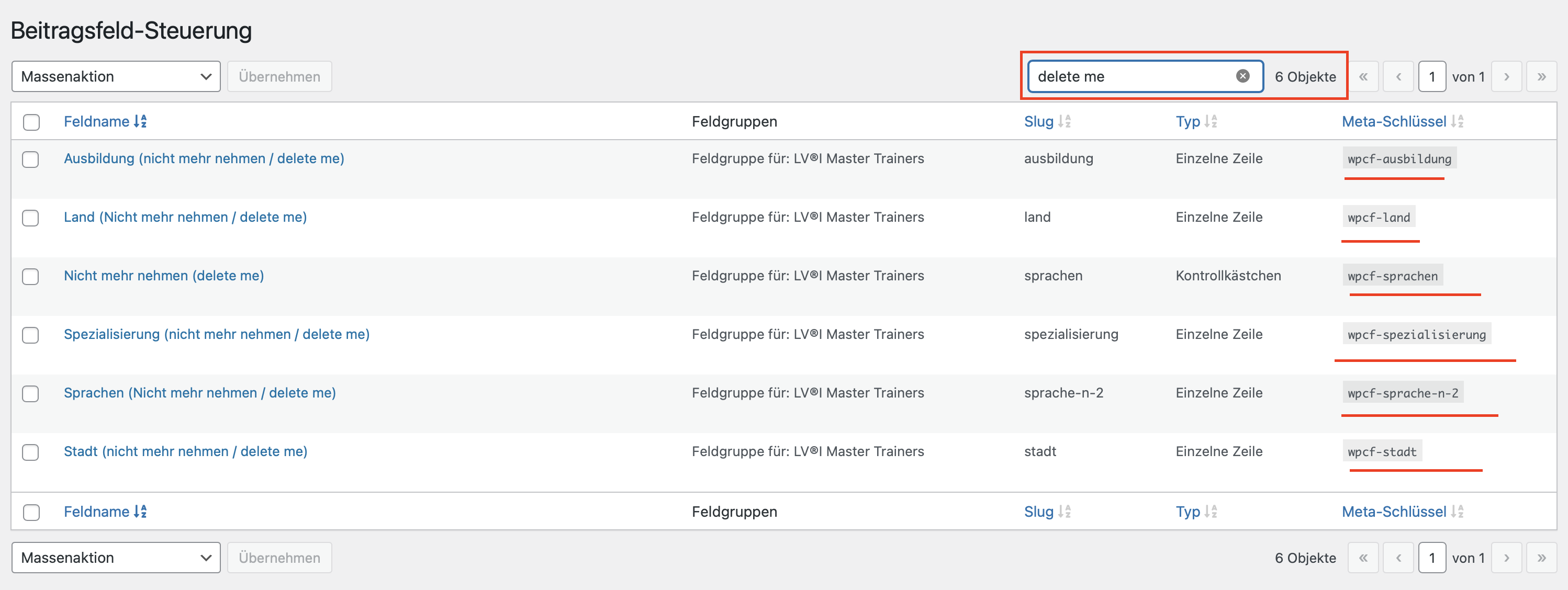
Task: Click the bottom Übernehmen button
Action: (279, 558)
